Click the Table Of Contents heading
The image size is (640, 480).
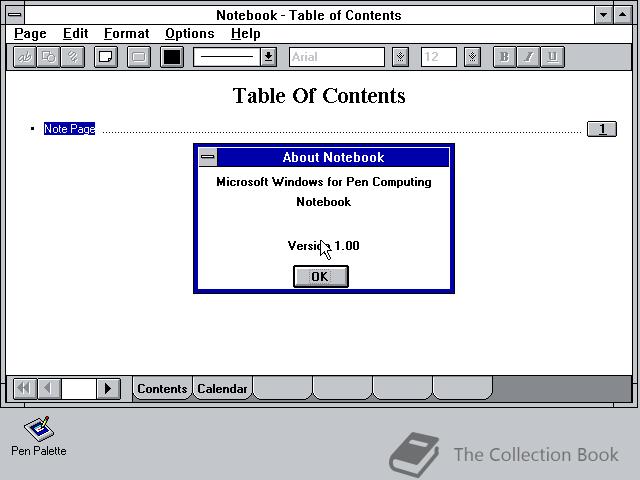coord(319,96)
